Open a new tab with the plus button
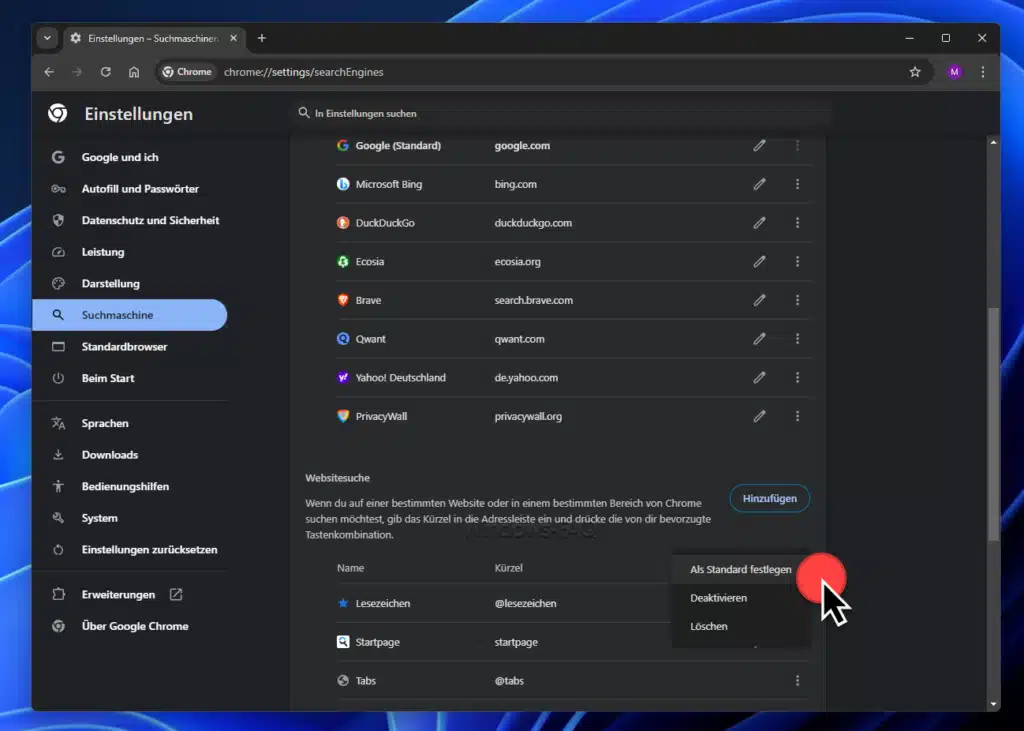This screenshot has height=731, width=1024. pos(261,38)
